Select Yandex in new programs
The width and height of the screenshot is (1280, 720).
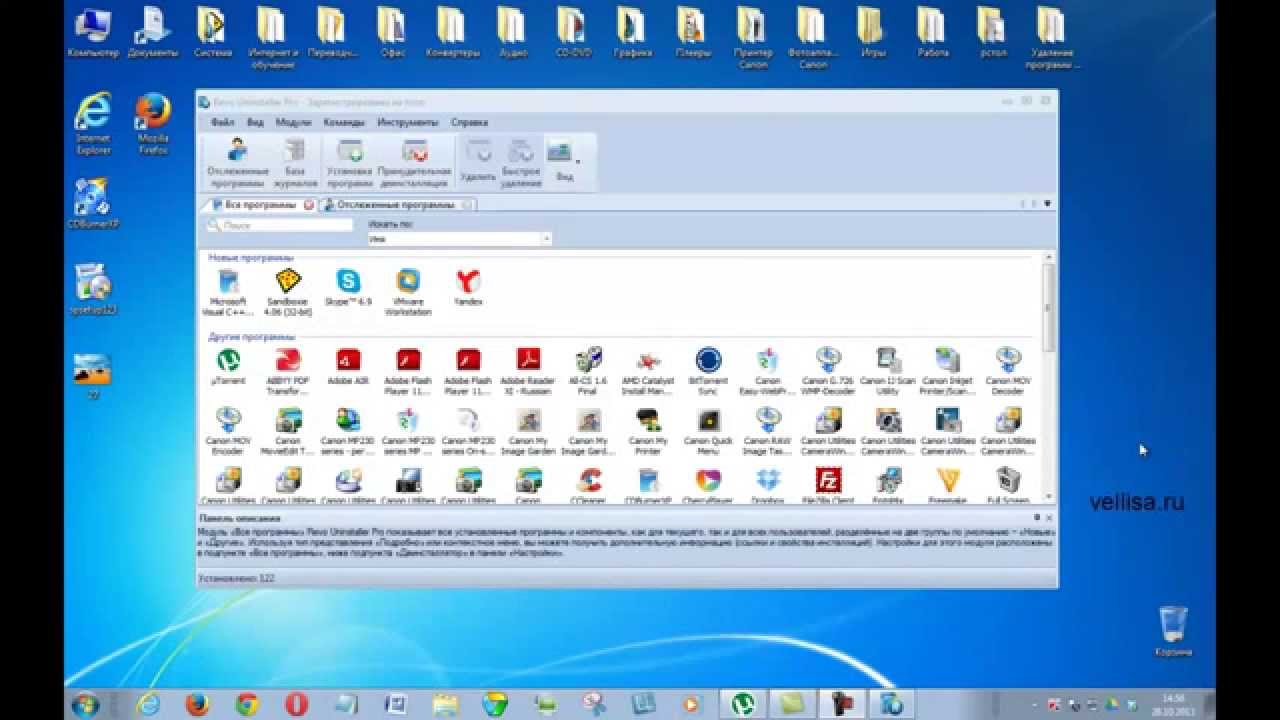tap(468, 288)
